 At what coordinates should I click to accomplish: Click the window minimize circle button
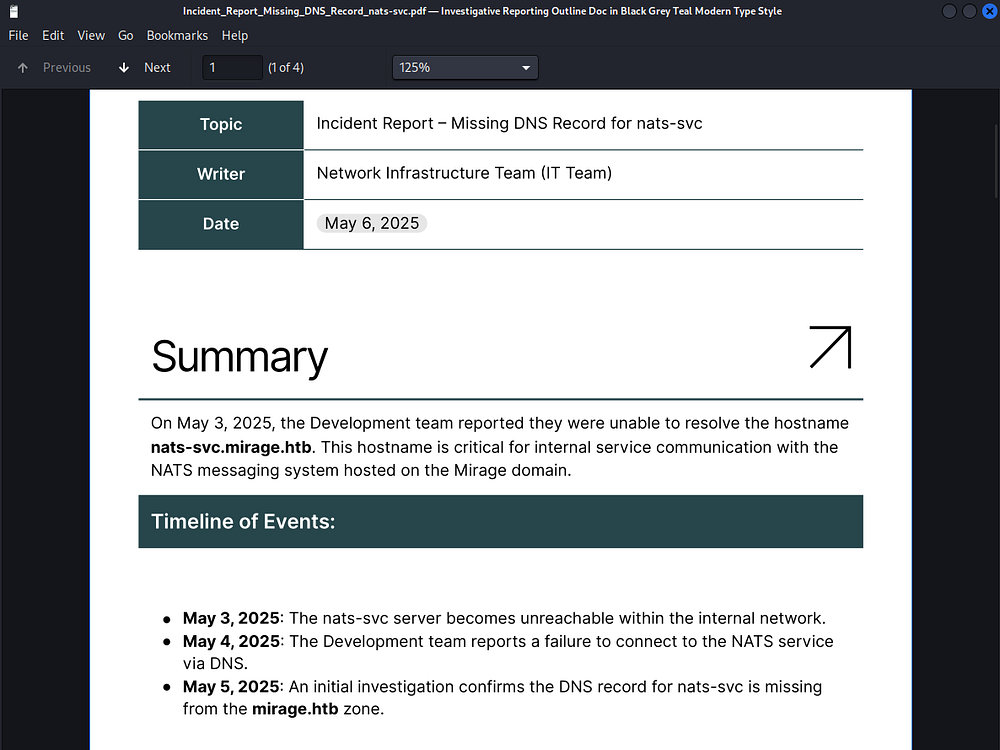(949, 11)
